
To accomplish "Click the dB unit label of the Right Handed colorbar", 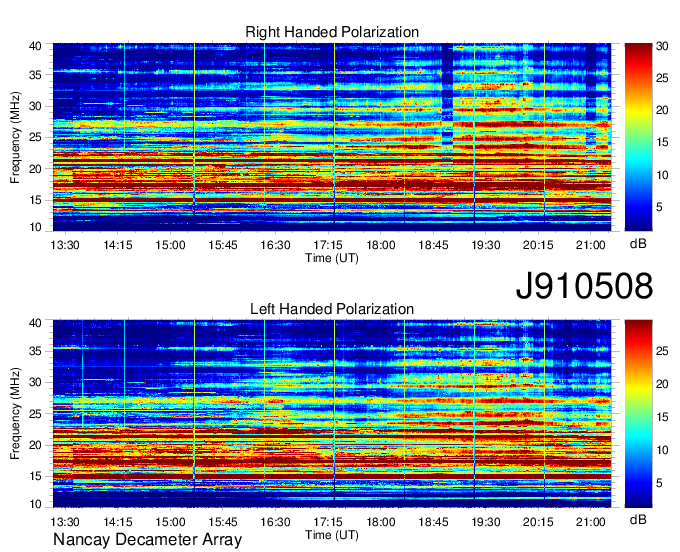I will click(638, 244).
